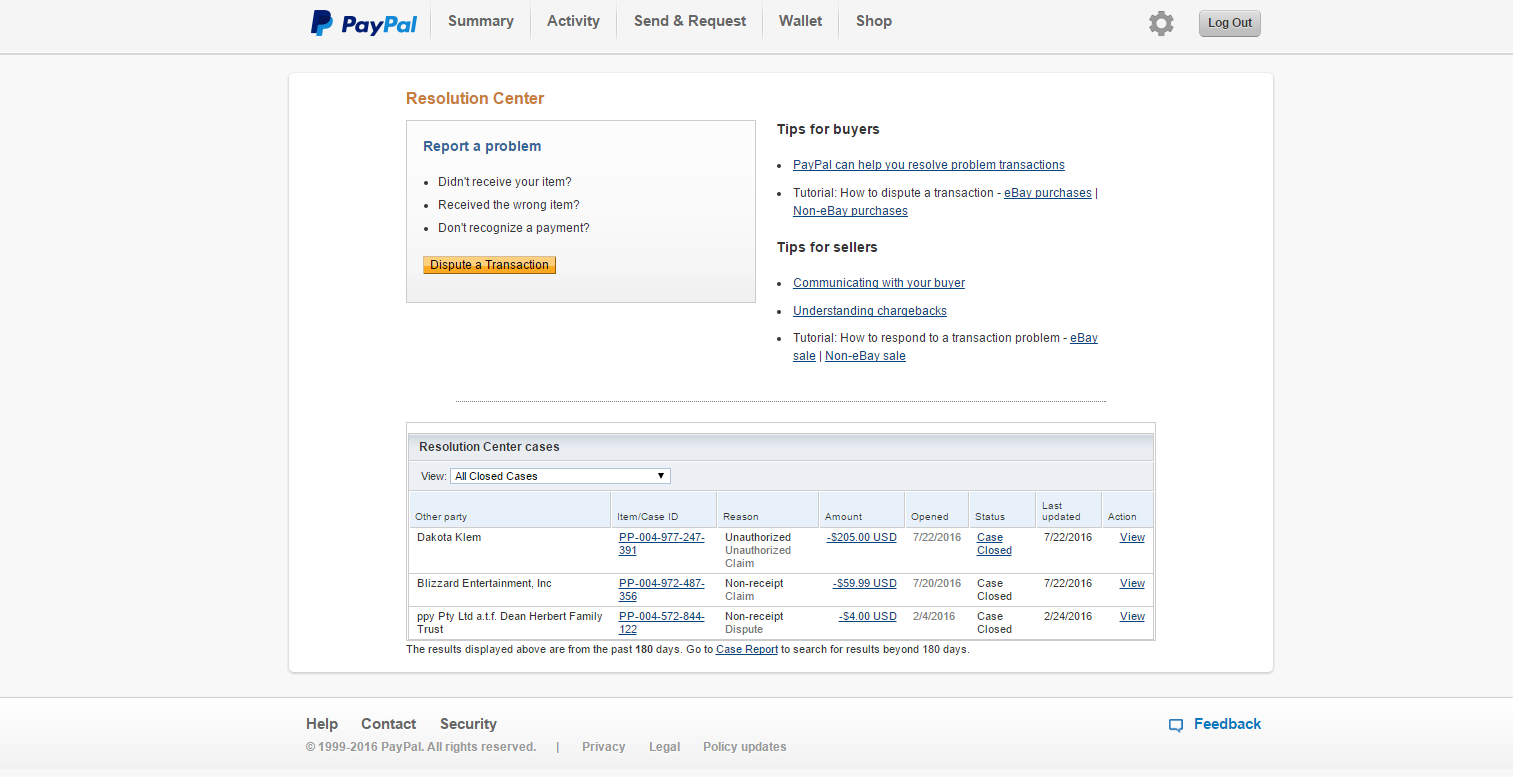Screen dimensions: 1513x777
Task: Open the Non-eBay purchases tutorial link
Action: coord(850,211)
